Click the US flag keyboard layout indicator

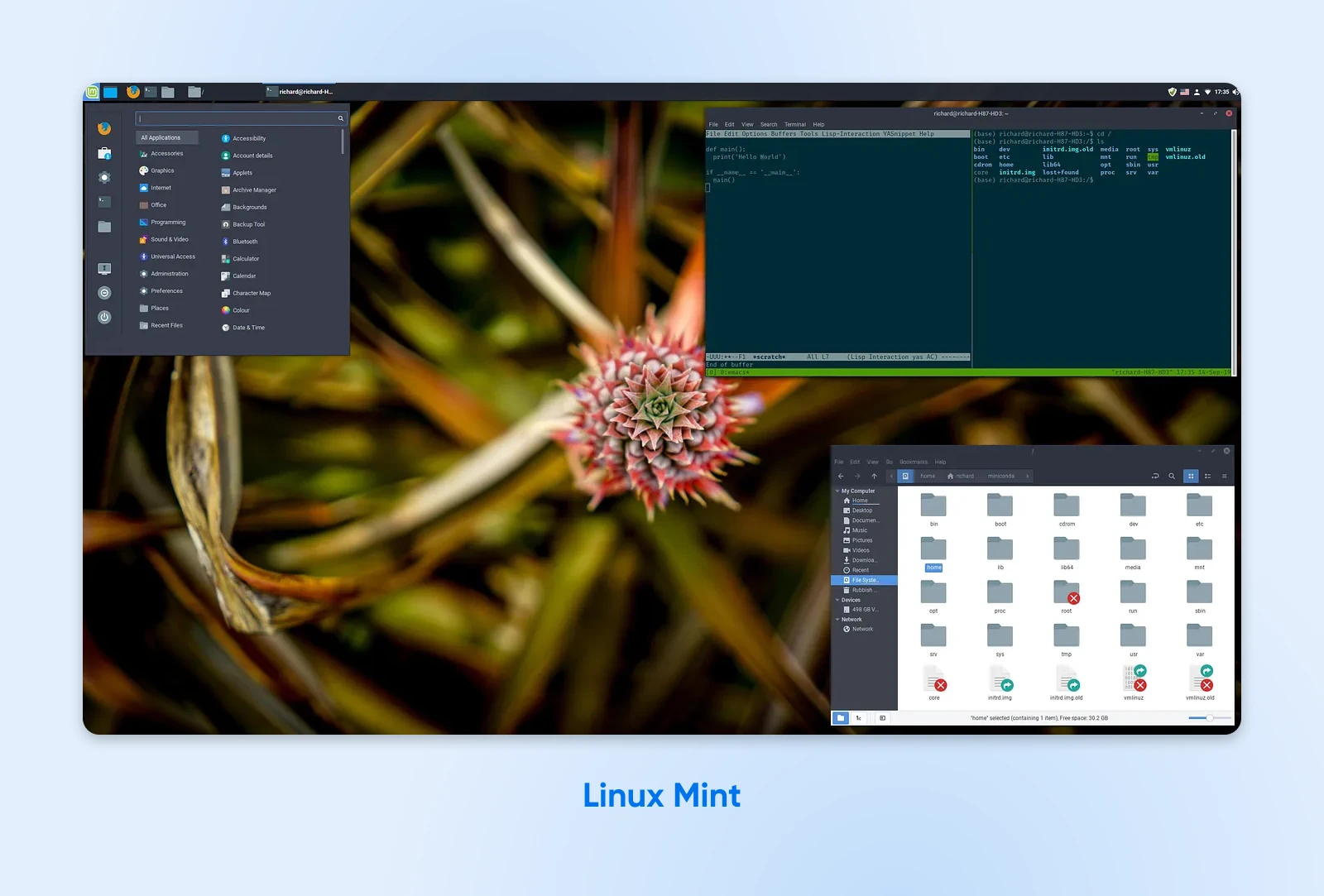coord(1184,92)
